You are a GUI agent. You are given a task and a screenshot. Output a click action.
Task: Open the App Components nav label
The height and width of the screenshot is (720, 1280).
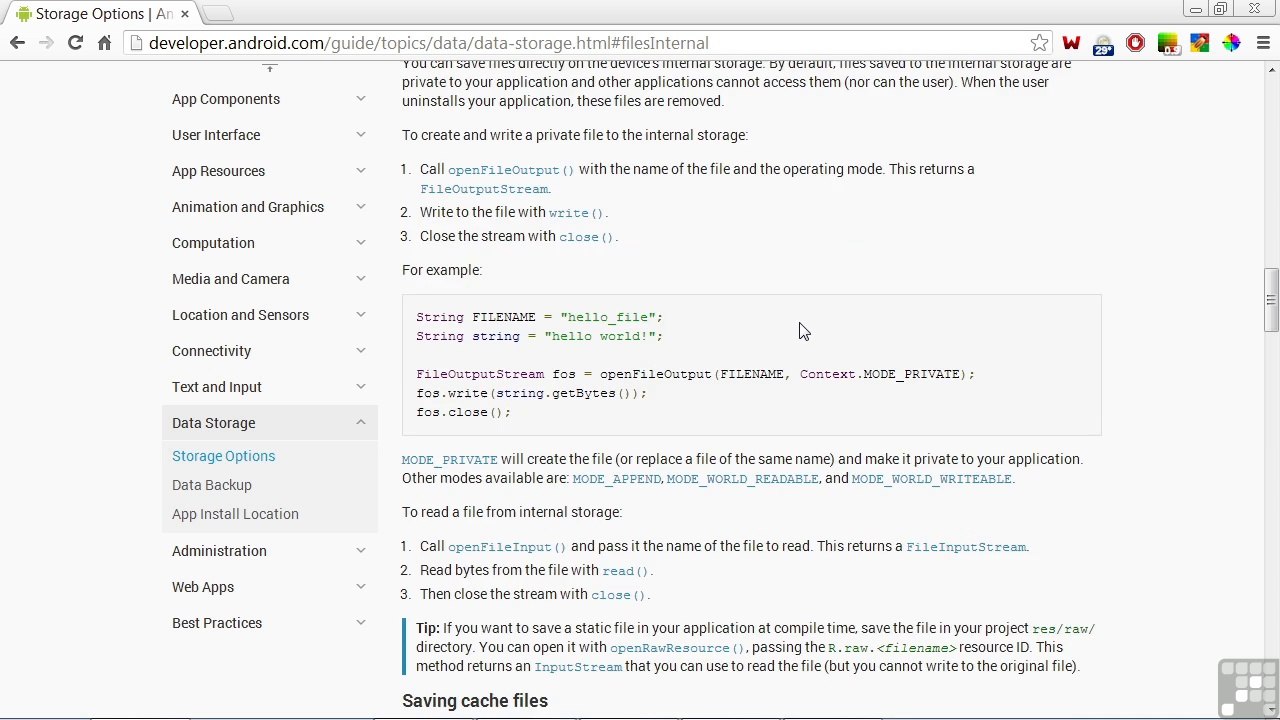[226, 99]
